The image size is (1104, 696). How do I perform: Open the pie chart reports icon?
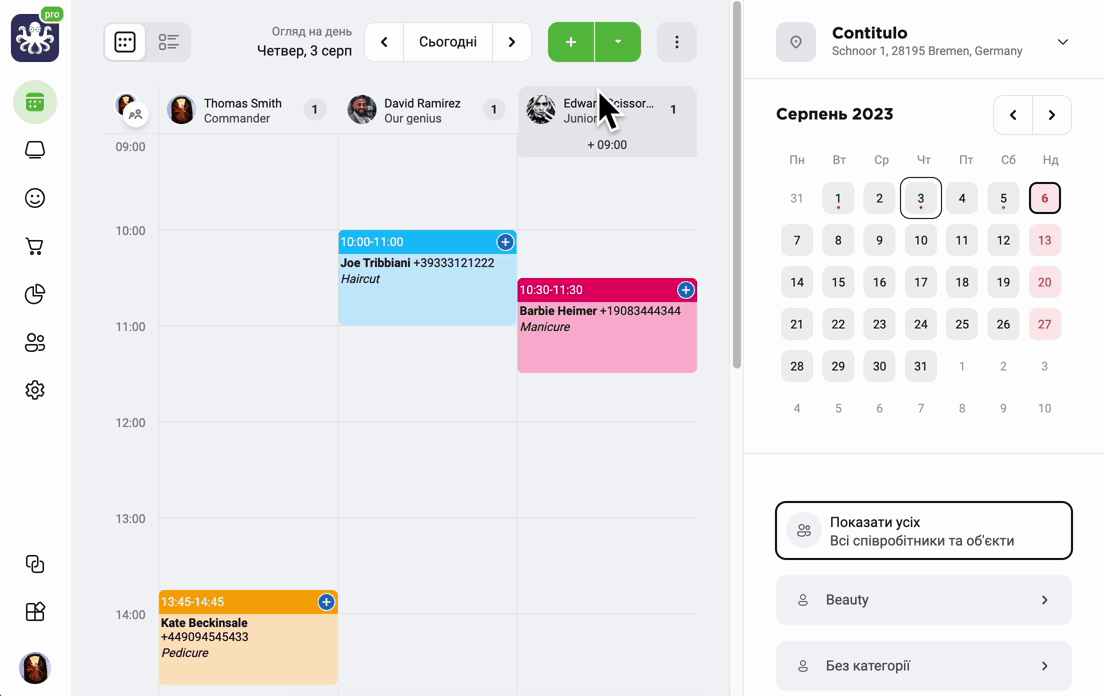34,294
